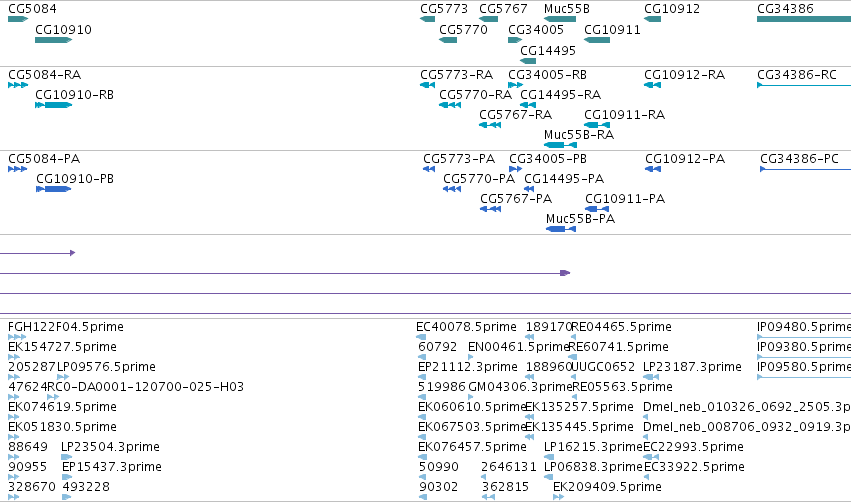Select EST EP21112.3prime
Screen dimensions: 851x502
pos(468,367)
